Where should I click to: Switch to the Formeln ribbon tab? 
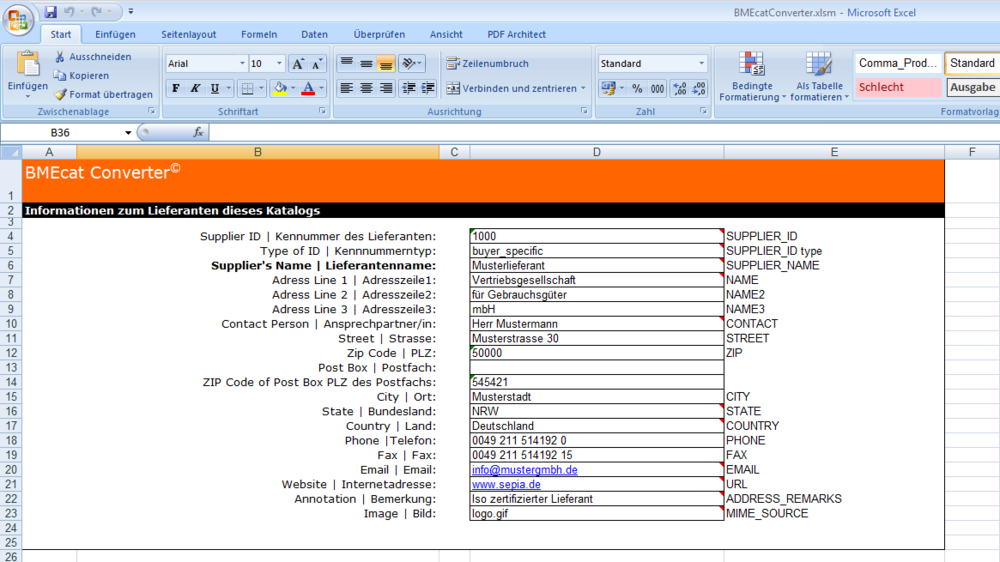(259, 34)
